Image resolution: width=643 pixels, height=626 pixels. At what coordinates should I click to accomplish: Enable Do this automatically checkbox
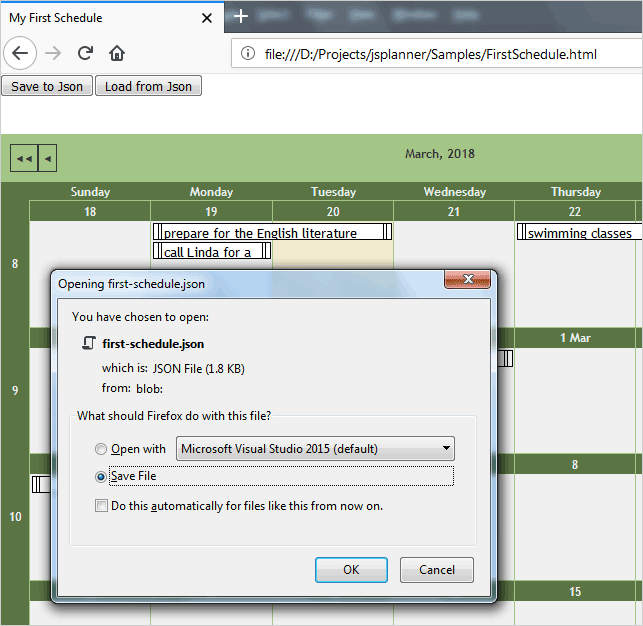(x=101, y=506)
